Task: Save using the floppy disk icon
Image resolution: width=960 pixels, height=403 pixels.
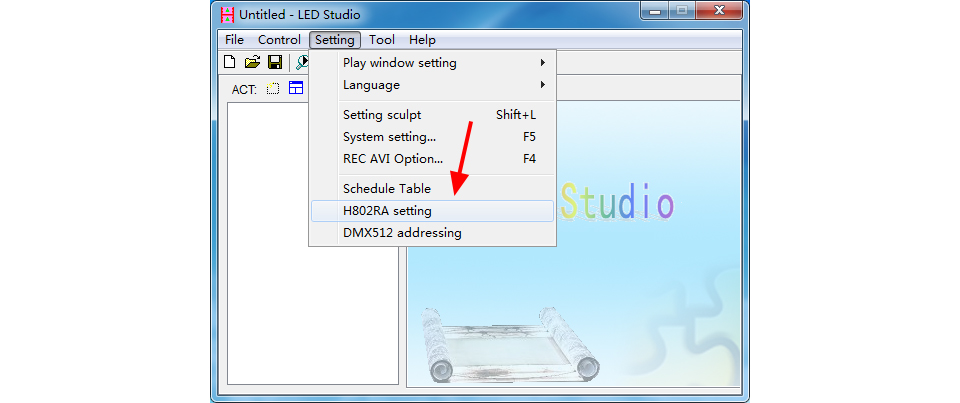Action: (275, 62)
